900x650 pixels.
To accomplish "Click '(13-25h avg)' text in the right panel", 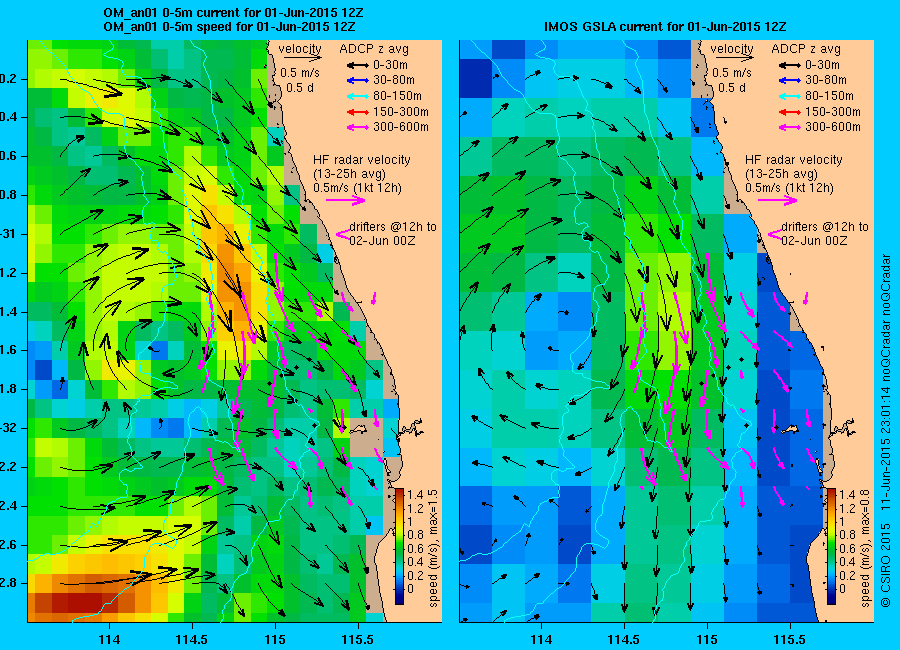I will pos(781,174).
